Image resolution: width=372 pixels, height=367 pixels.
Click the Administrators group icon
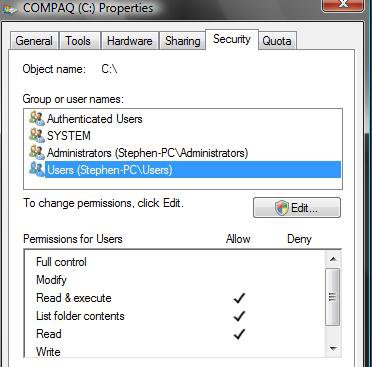point(37,152)
